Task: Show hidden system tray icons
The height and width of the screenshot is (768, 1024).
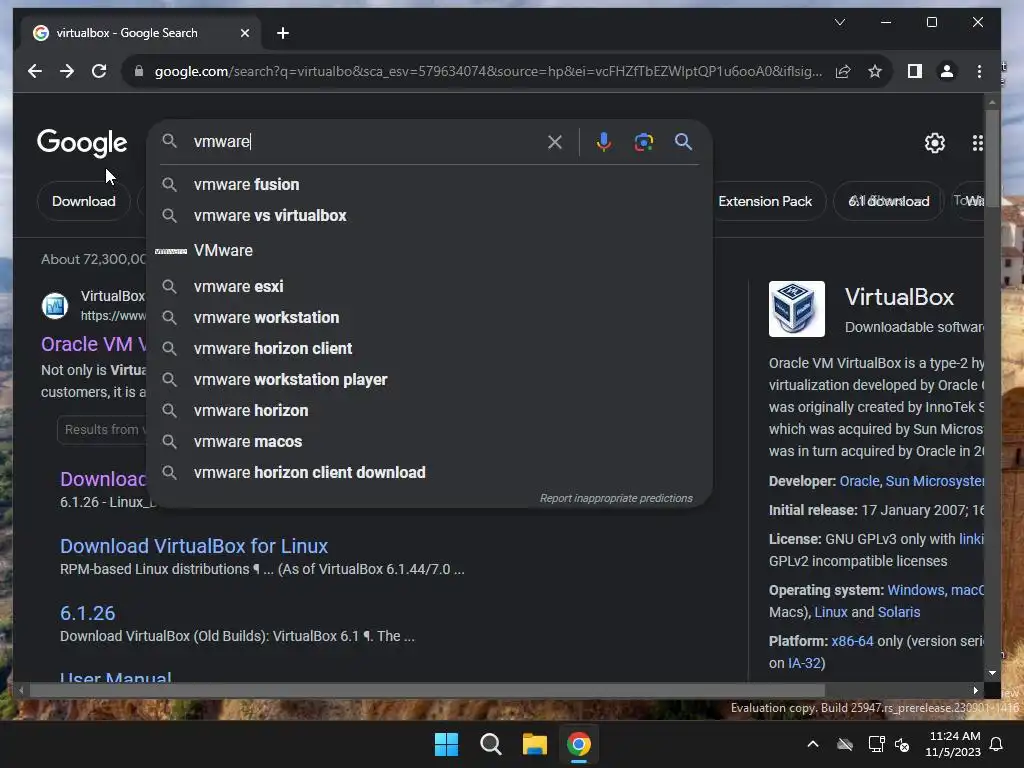Action: click(x=813, y=744)
